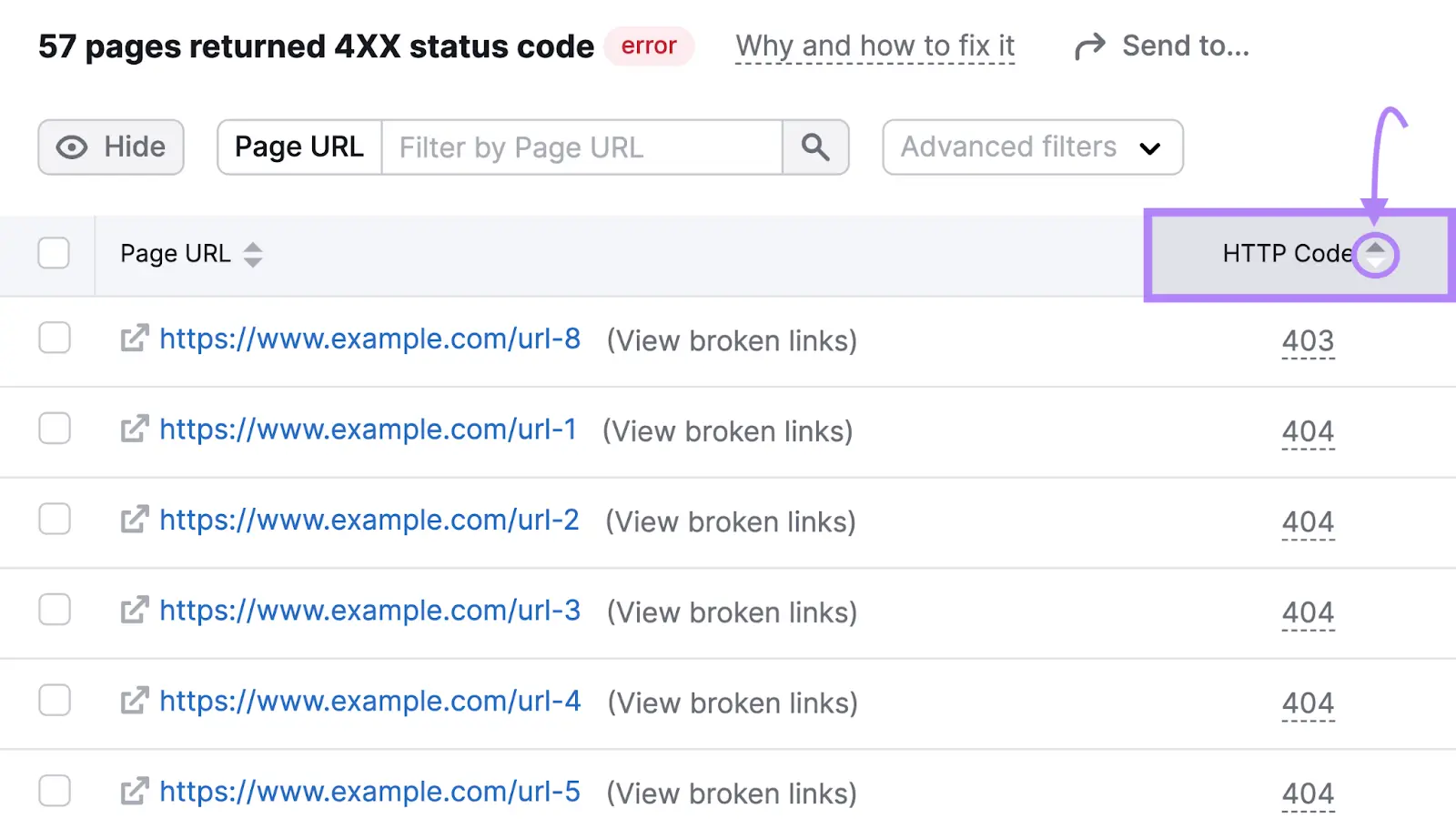1456x839 pixels.
Task: Expand the Advanced filters dropdown
Action: [x=1032, y=147]
